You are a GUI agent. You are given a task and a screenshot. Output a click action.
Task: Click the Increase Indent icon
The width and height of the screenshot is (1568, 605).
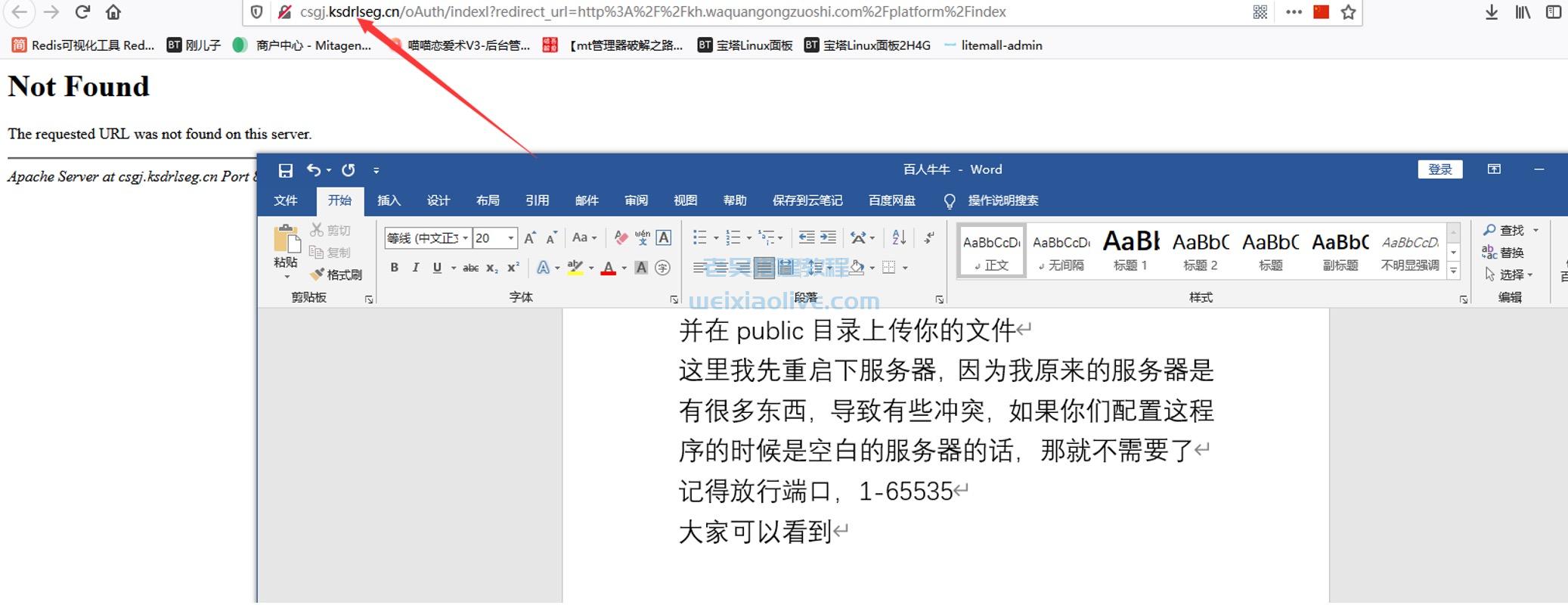click(x=828, y=237)
